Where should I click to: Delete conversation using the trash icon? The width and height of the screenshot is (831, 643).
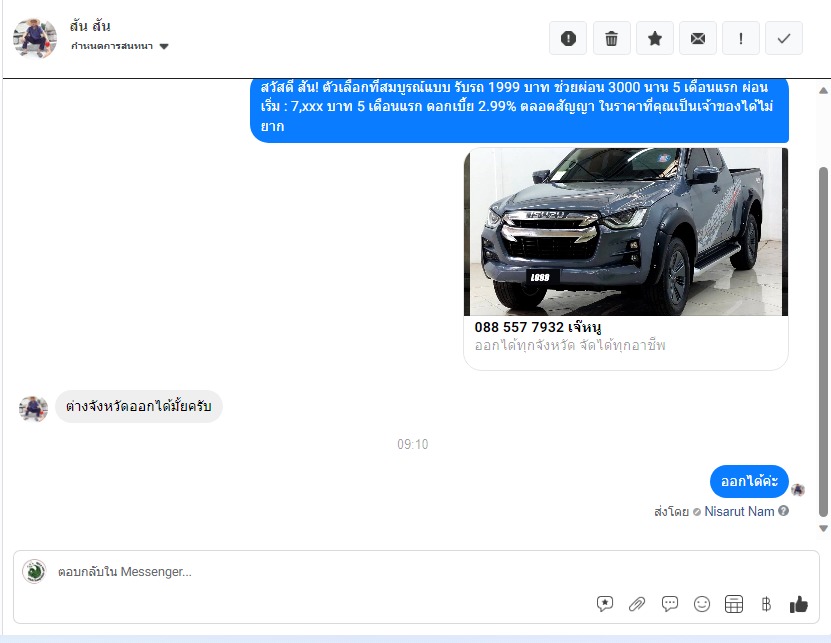611,38
